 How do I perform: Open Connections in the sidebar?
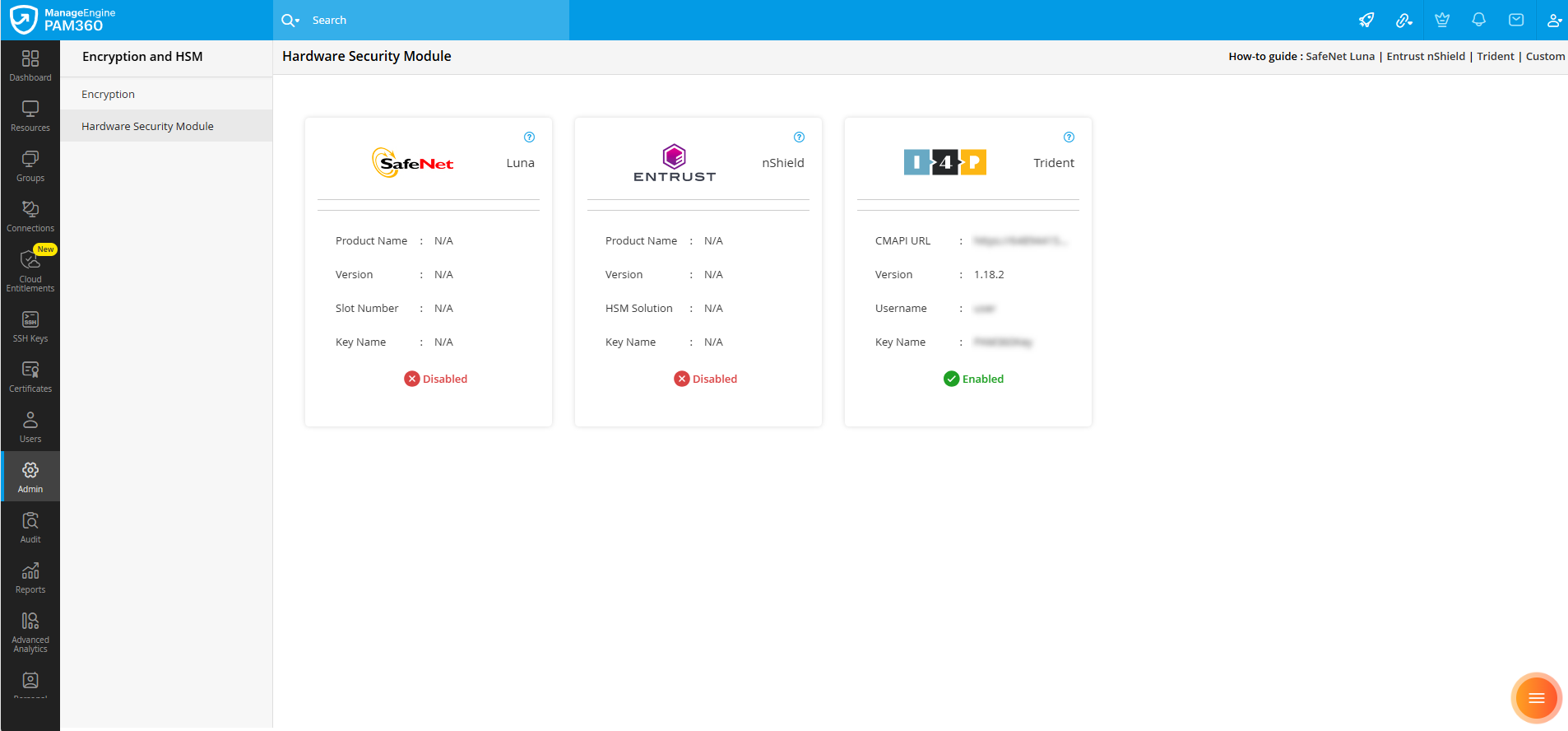[30, 217]
